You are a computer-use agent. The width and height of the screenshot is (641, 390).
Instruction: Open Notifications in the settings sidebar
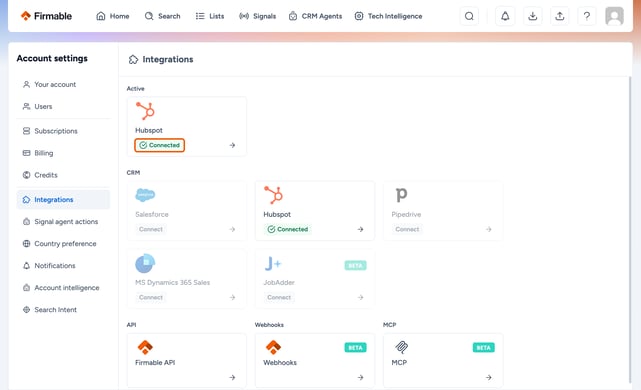click(x=63, y=266)
